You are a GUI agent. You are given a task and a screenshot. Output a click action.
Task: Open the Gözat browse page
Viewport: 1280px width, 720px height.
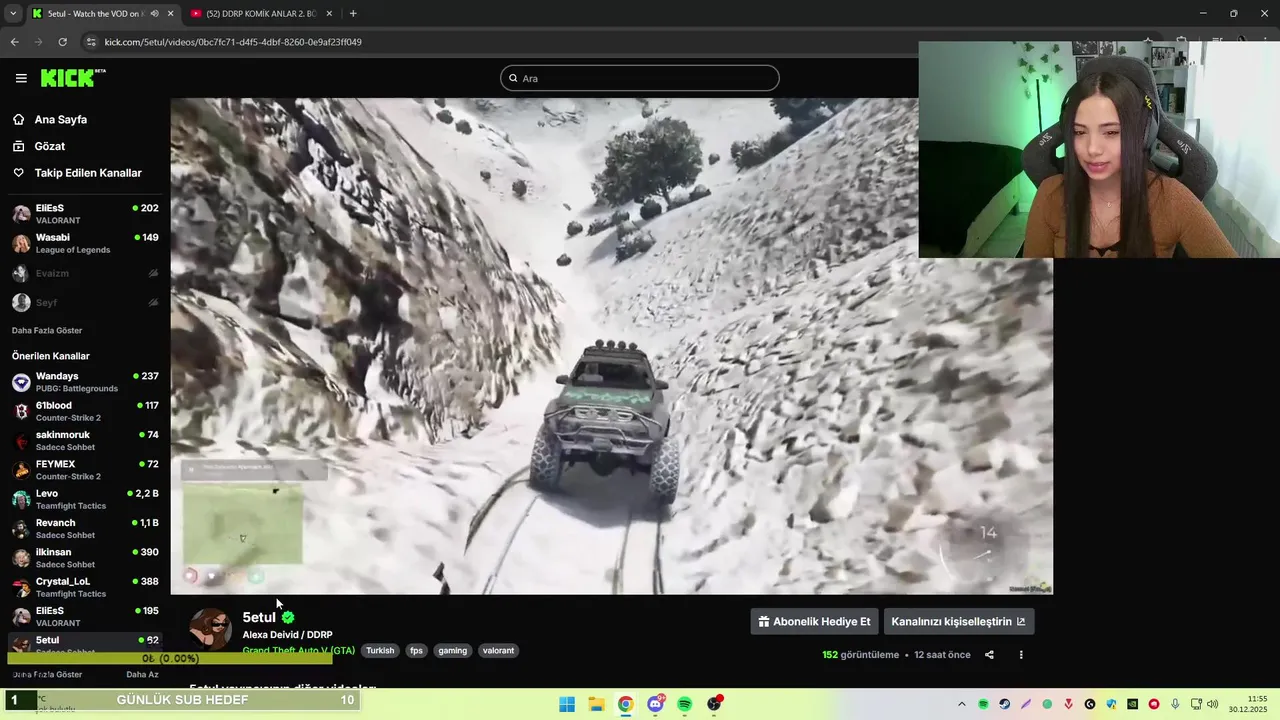coord(49,146)
